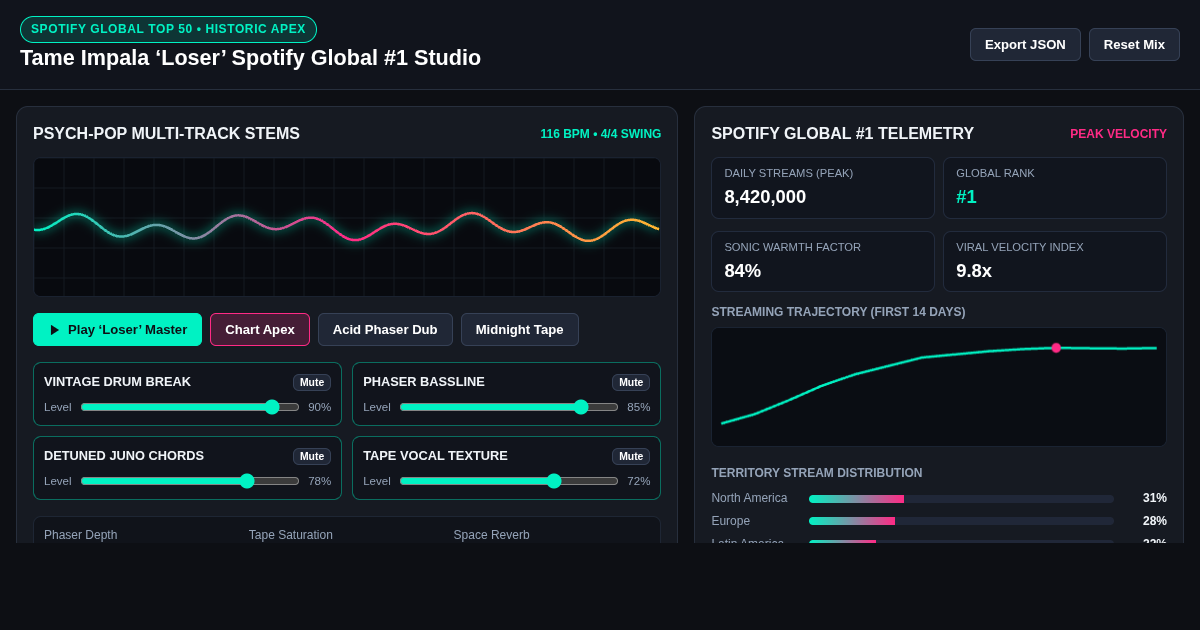Screen dimensions: 1200x630
Task: Adjust the Detuned Juno Chords level slider
Action: click(190, 481)
